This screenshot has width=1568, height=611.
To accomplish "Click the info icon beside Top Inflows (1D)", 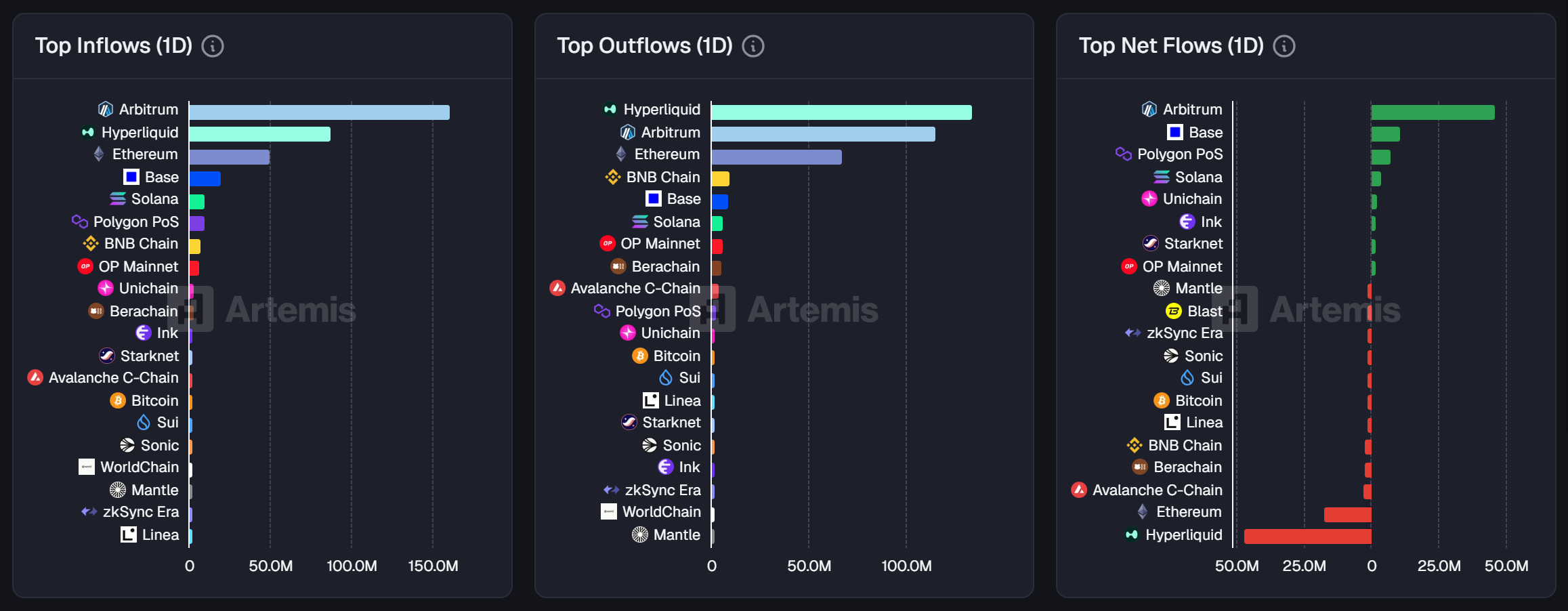I will (213, 46).
